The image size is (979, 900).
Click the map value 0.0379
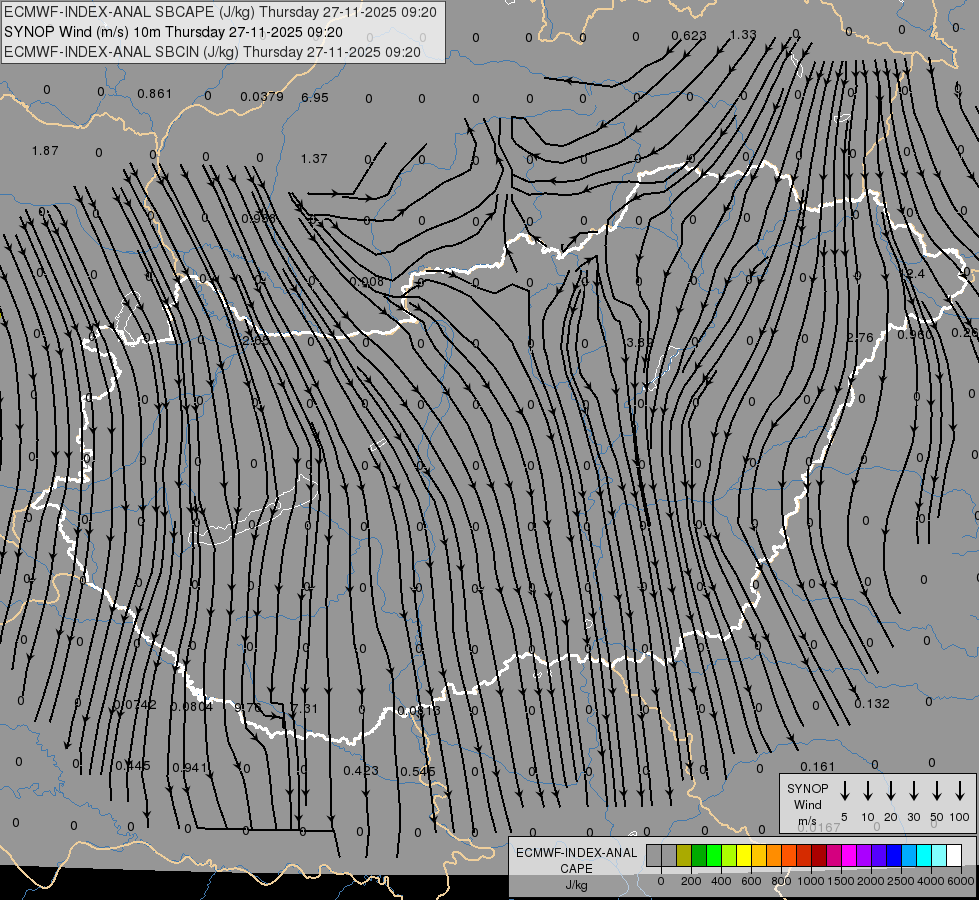tap(262, 96)
